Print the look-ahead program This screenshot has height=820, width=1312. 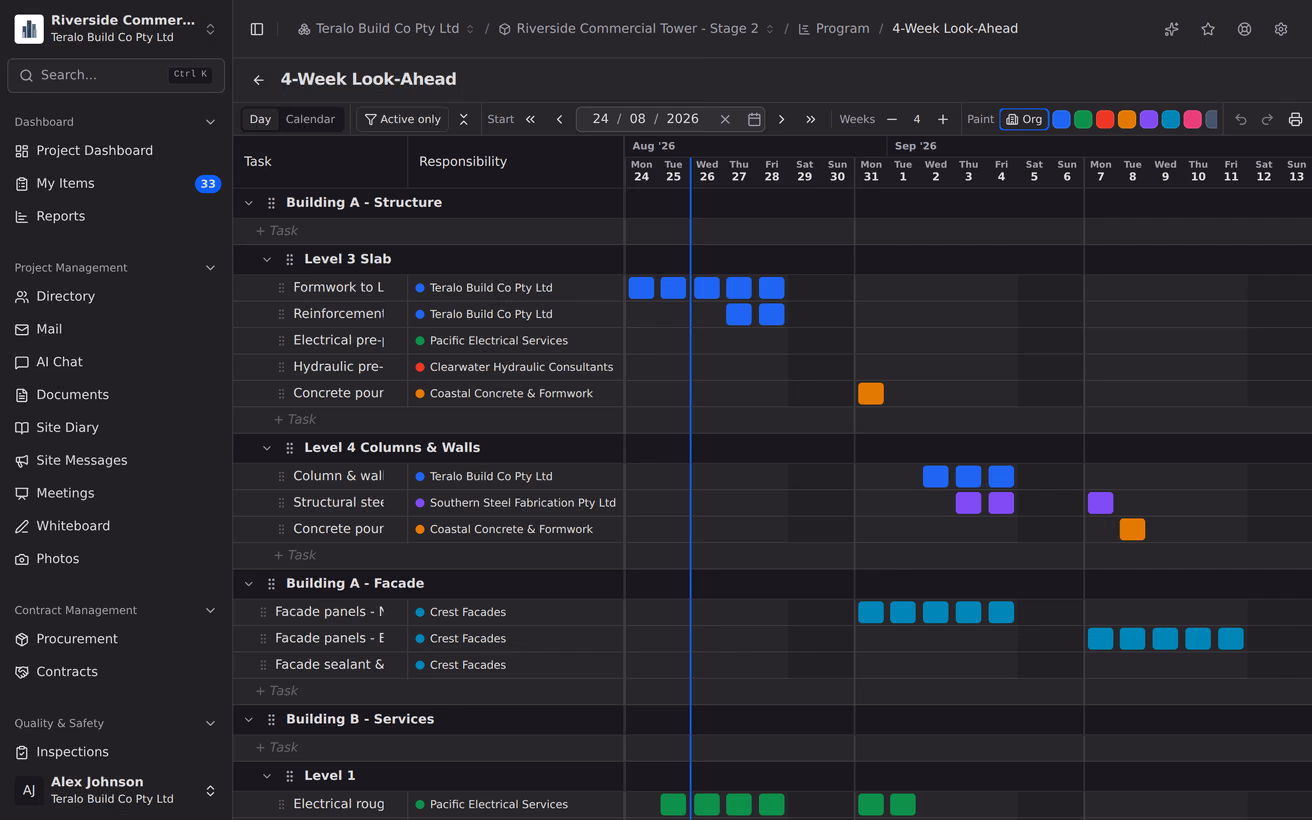point(1295,119)
